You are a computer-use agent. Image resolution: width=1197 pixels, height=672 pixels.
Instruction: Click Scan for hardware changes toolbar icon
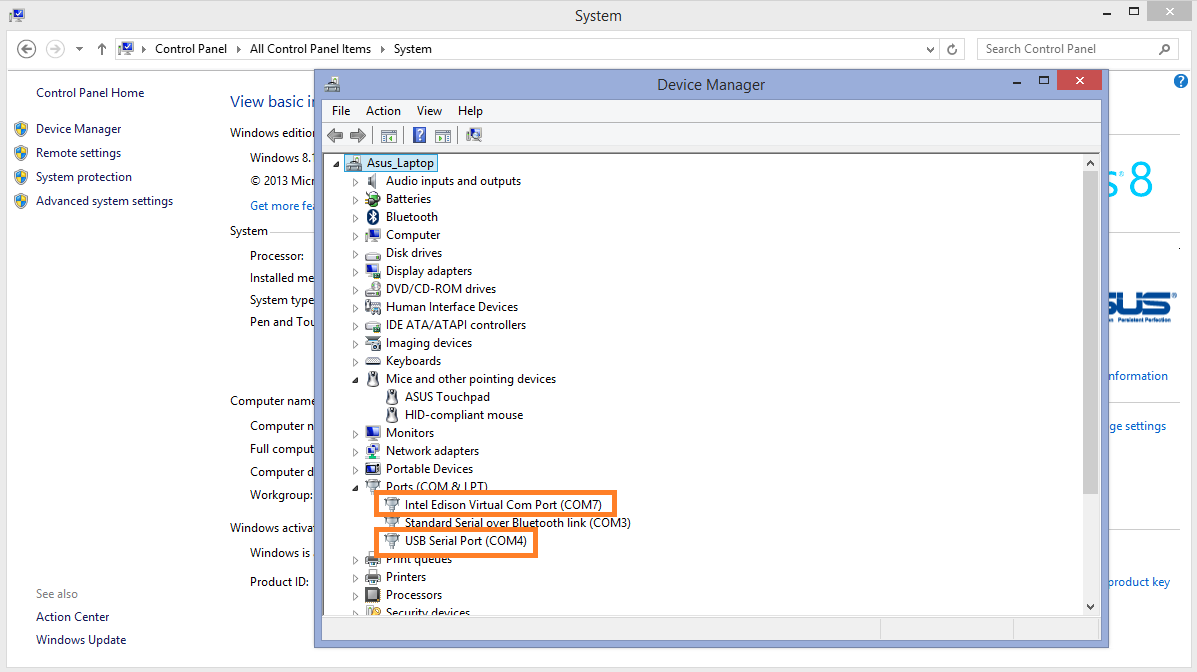click(x=474, y=135)
